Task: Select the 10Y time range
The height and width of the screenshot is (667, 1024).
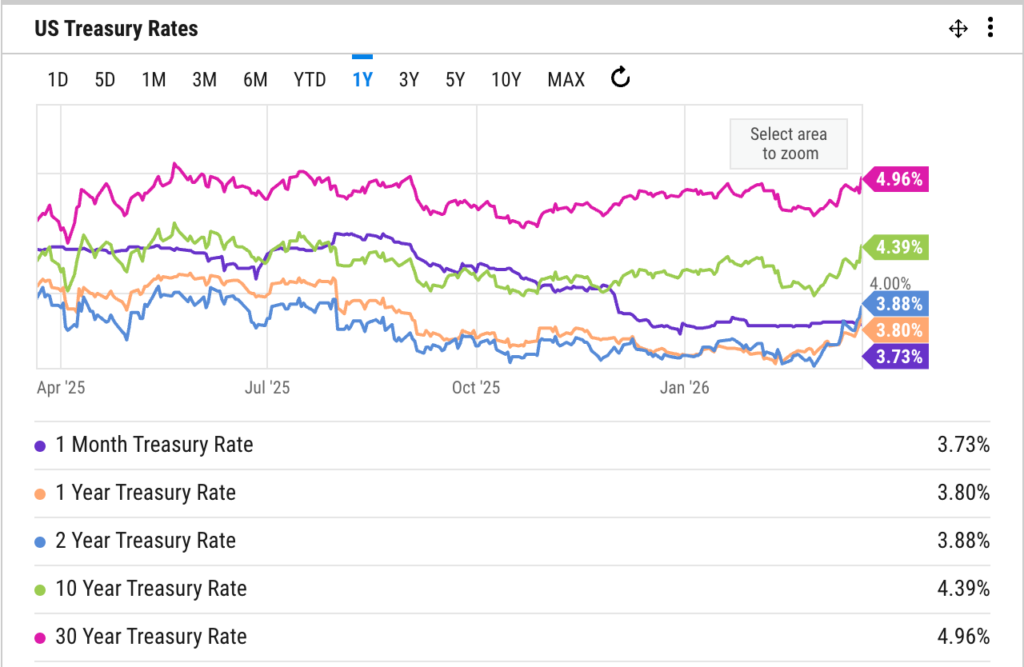Action: [x=506, y=80]
